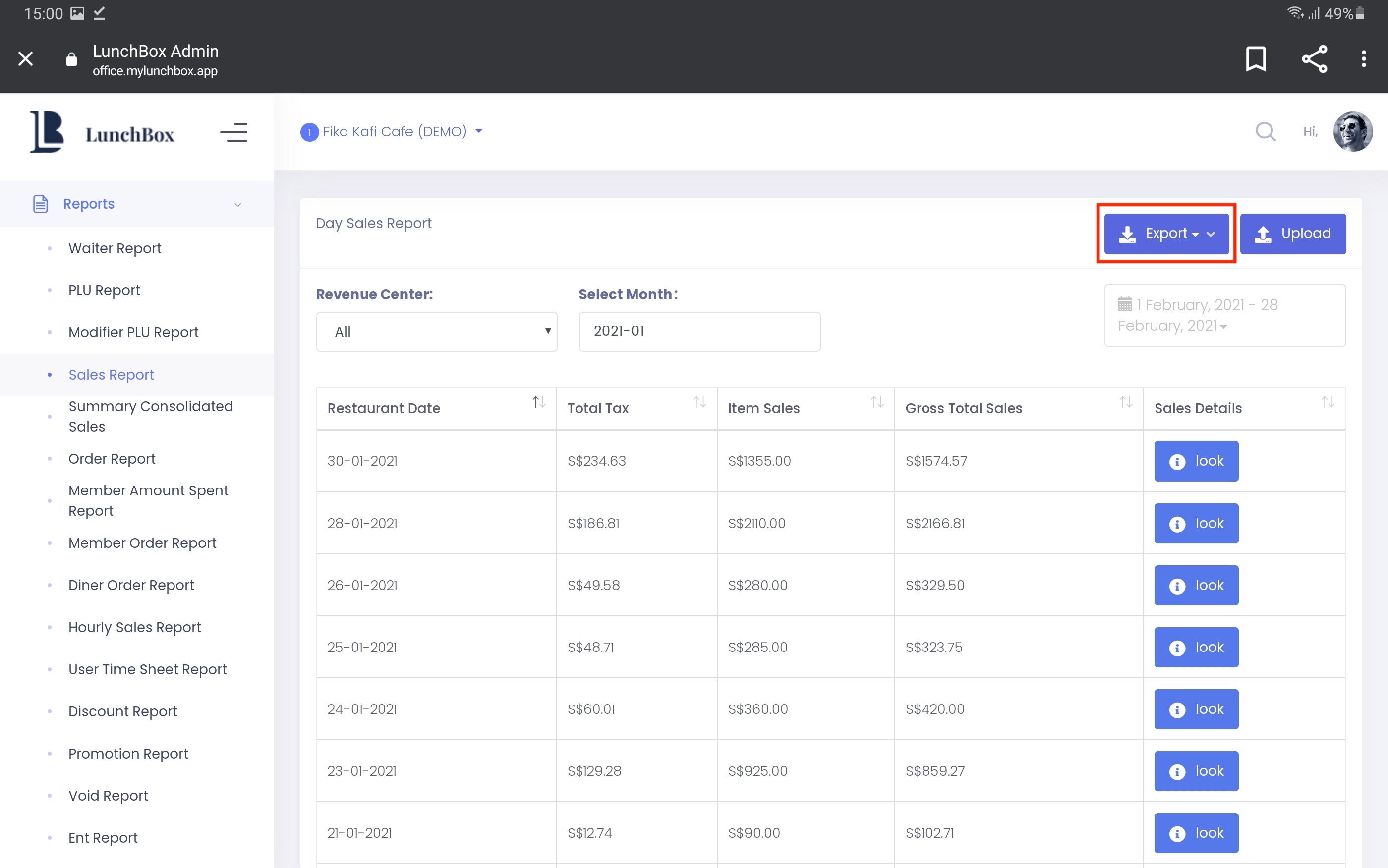Click the LunchBox logo

pos(102,133)
